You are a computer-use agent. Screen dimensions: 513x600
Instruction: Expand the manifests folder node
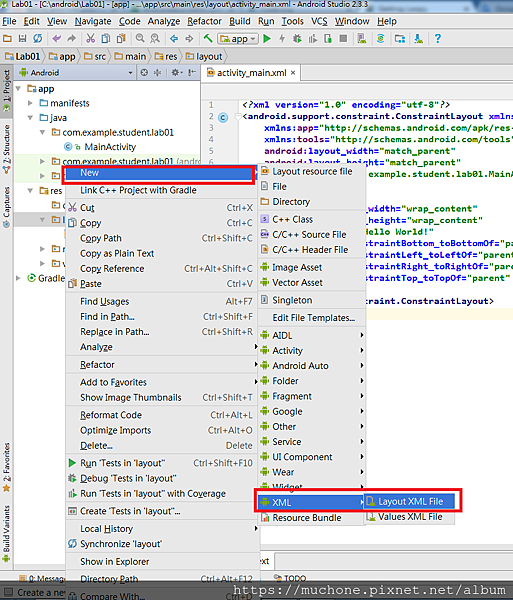click(30, 103)
